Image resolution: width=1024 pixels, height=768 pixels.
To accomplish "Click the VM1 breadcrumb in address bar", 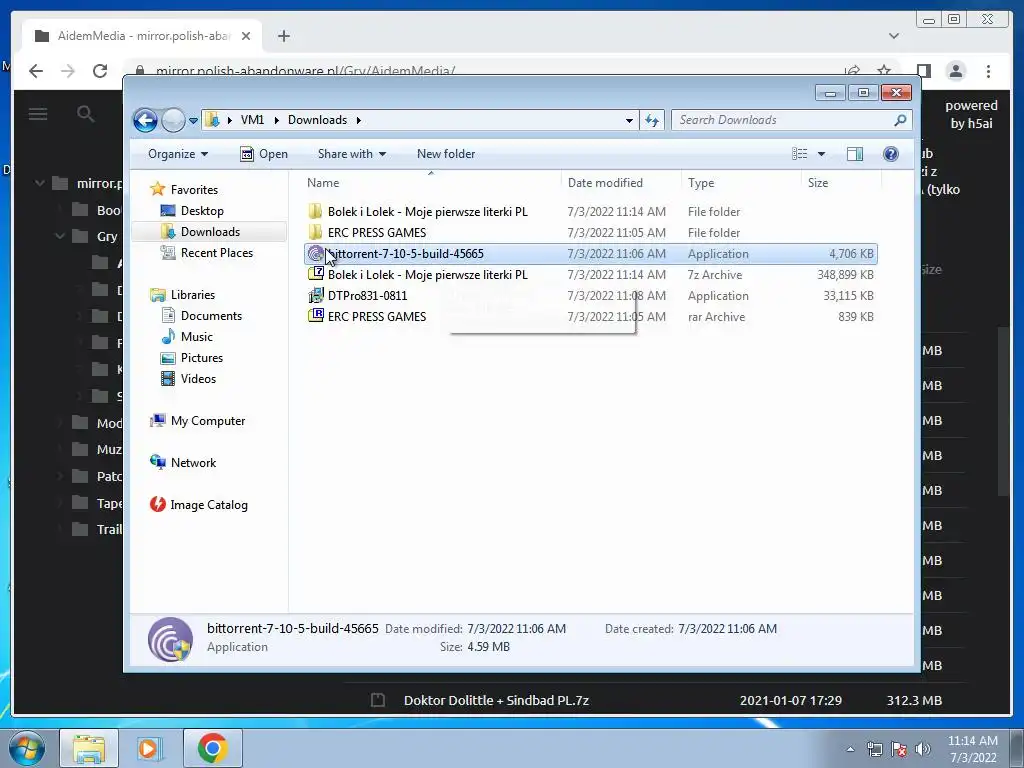I will [x=252, y=120].
